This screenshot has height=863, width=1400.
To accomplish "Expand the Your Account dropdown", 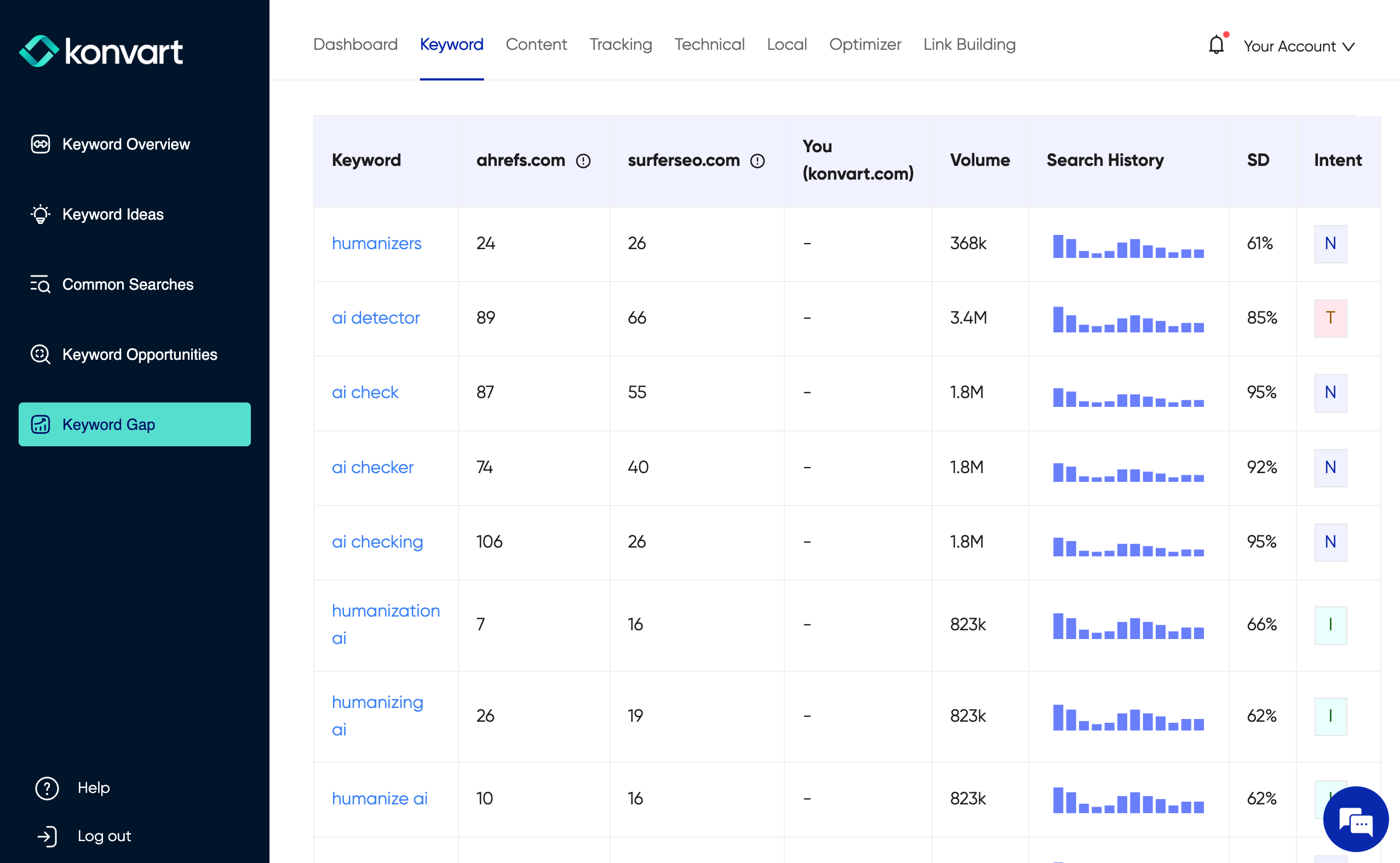I will 1299,46.
